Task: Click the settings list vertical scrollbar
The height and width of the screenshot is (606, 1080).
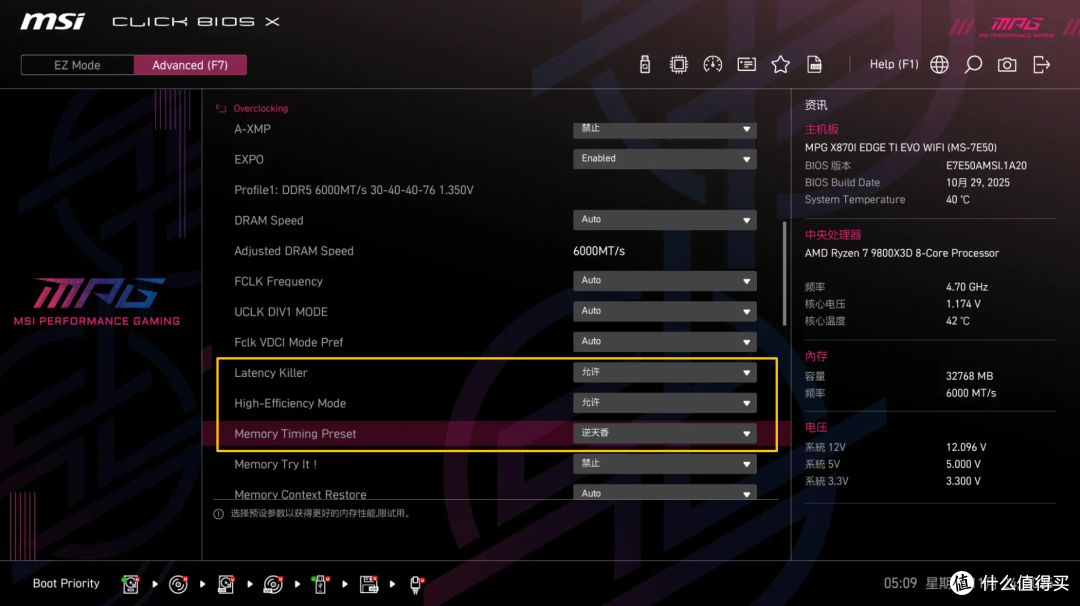Action: [x=785, y=273]
